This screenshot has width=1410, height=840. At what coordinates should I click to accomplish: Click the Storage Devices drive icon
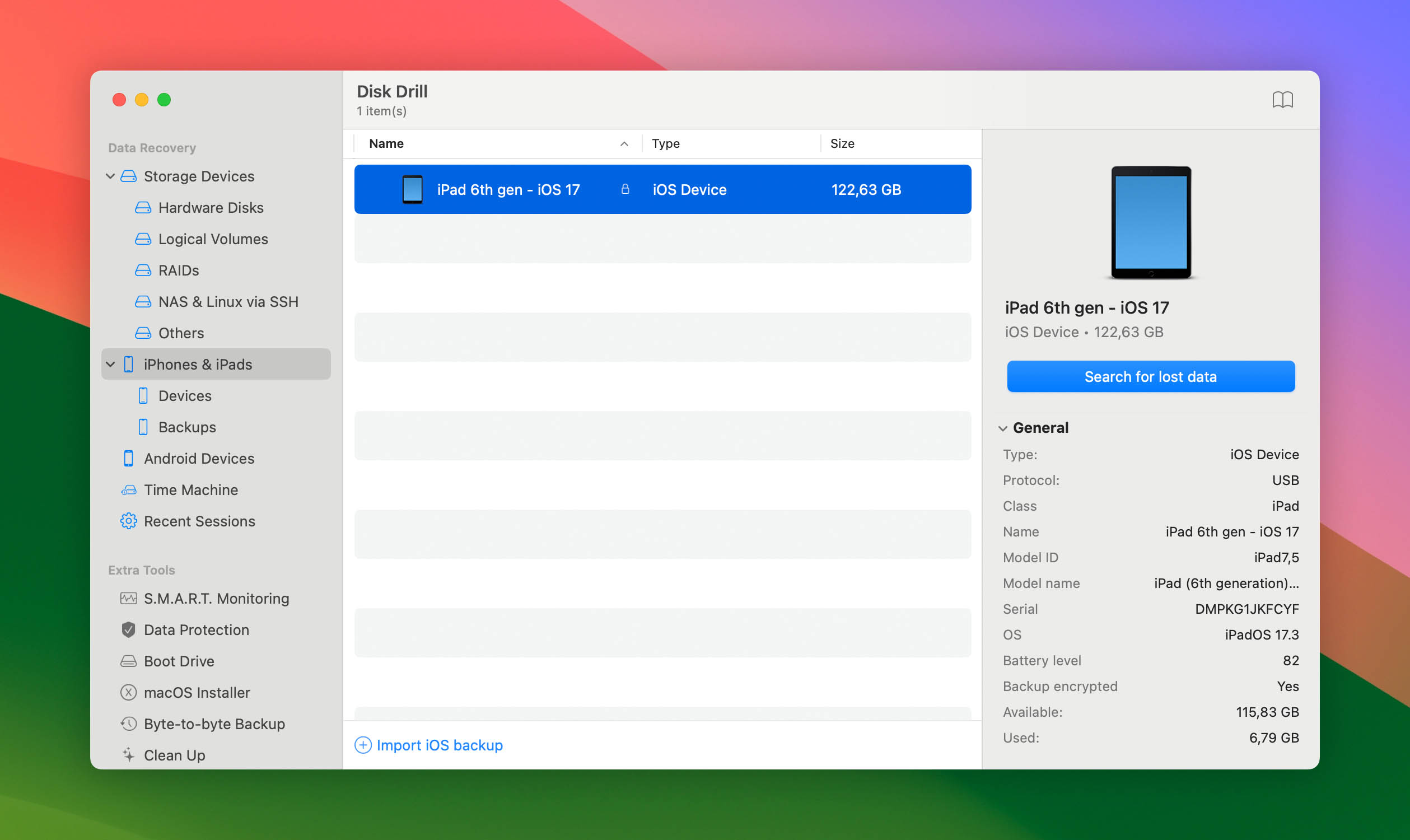click(x=128, y=176)
